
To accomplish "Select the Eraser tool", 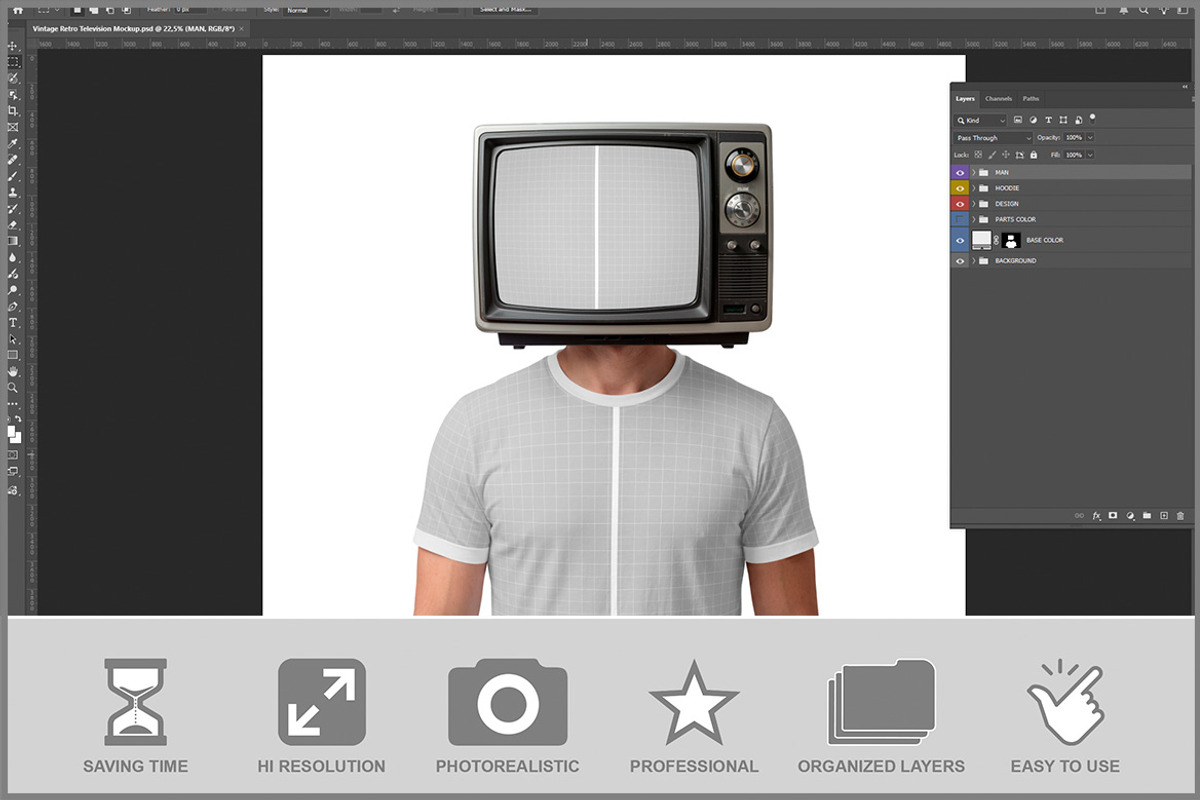I will (13, 225).
